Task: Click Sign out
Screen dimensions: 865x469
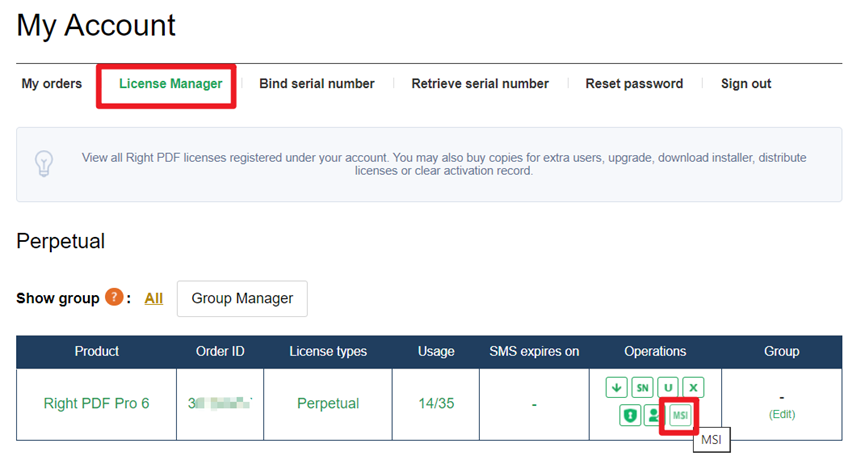Action: (x=746, y=83)
